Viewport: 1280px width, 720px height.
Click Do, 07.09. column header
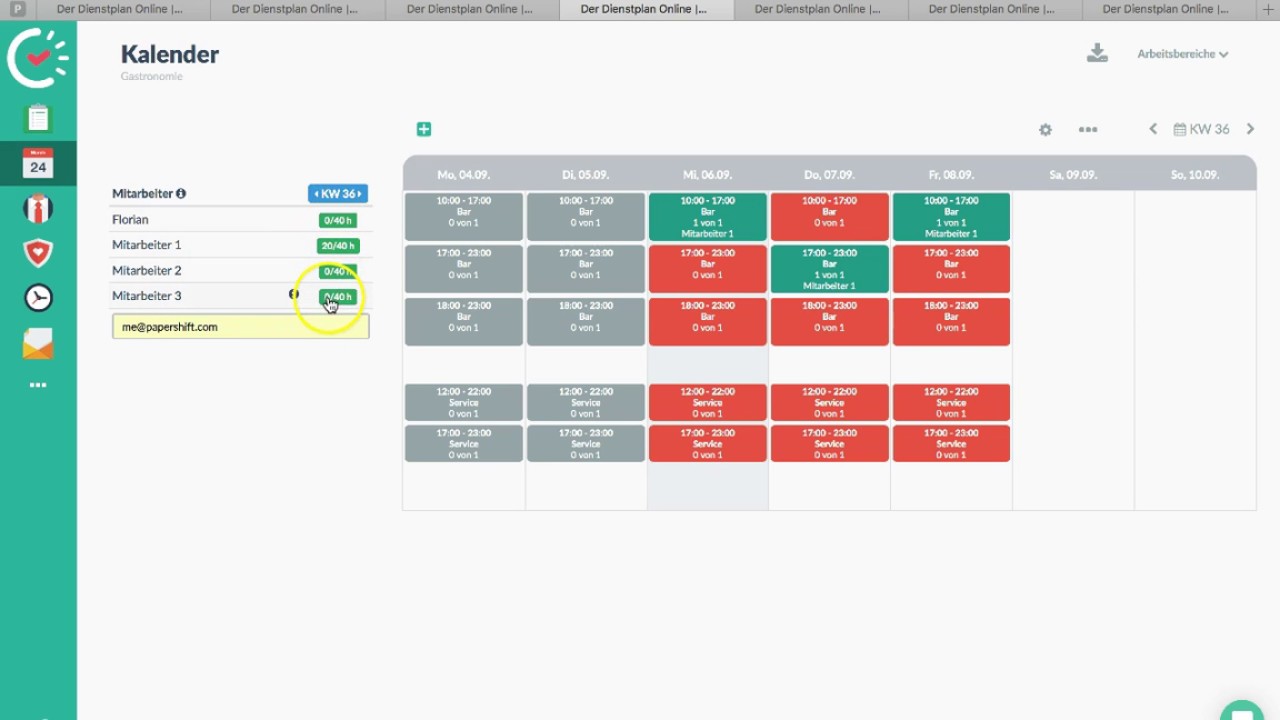pyautogui.click(x=830, y=174)
